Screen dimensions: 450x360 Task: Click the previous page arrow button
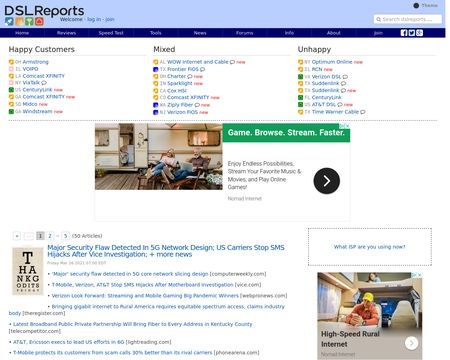point(17,236)
